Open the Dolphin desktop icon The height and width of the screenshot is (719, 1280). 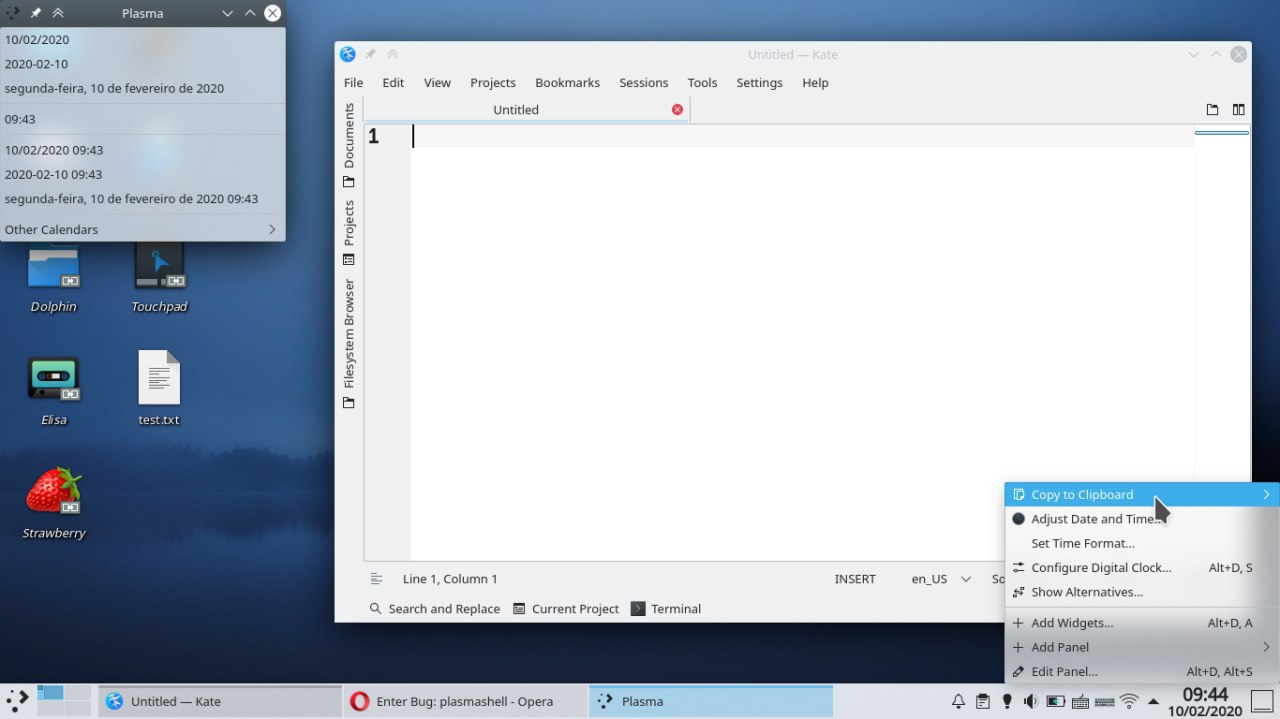point(53,278)
